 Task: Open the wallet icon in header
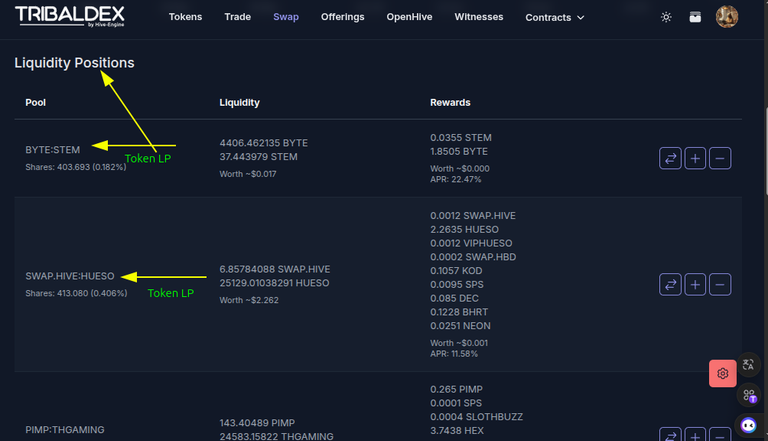click(695, 17)
